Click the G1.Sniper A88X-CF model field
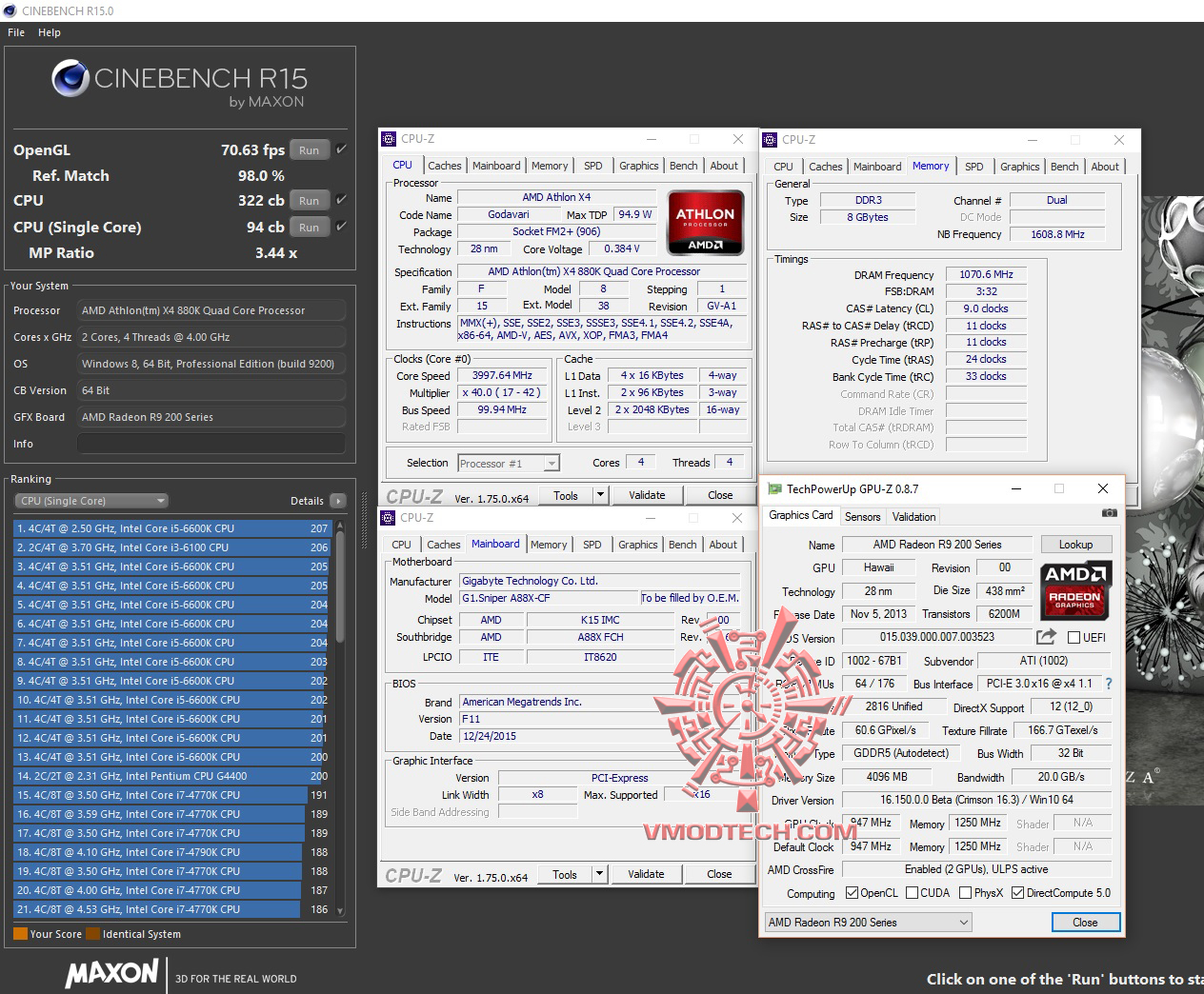This screenshot has height=994, width=1204. 549,598
